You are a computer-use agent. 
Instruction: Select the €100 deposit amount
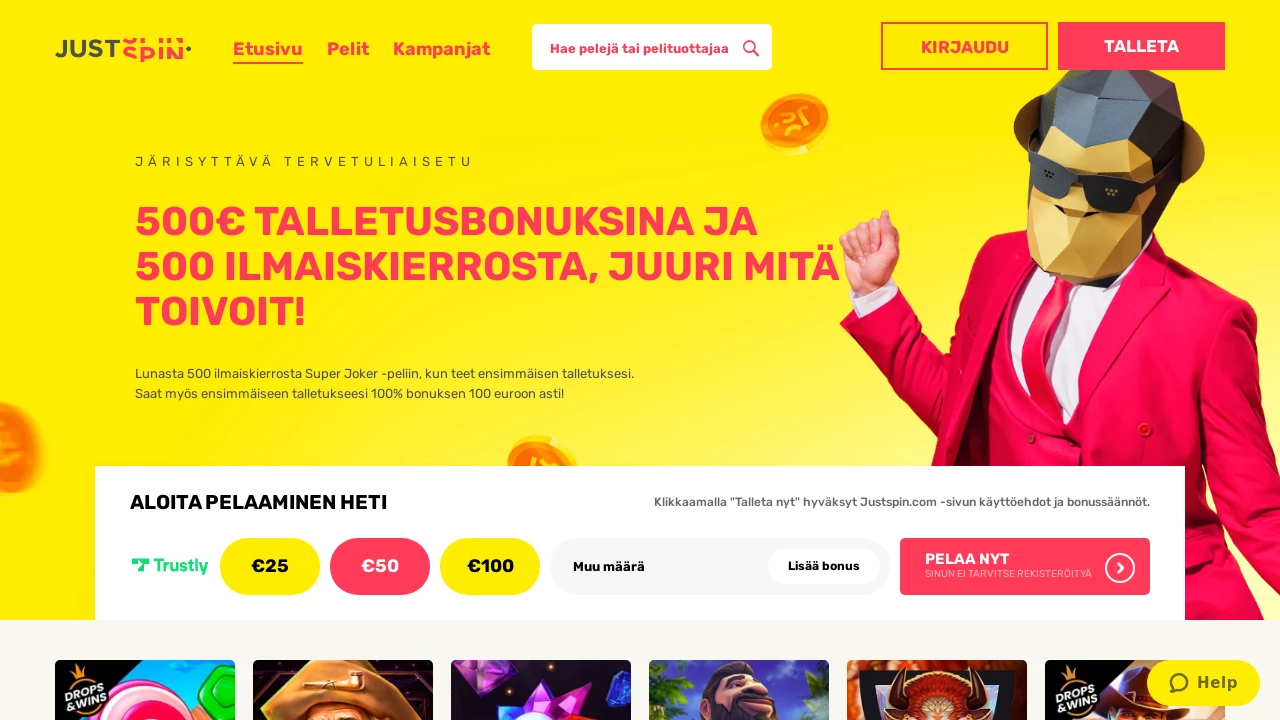pyautogui.click(x=490, y=566)
